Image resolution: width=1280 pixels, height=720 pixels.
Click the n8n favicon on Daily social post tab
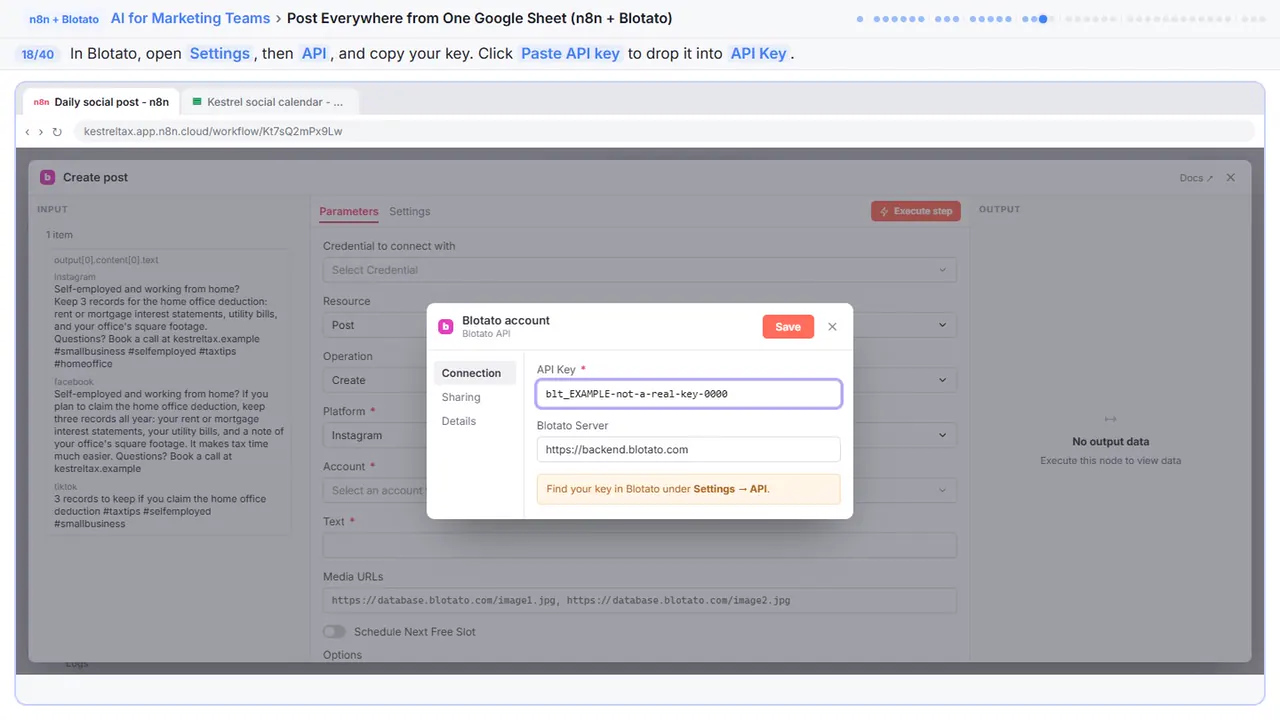point(41,102)
